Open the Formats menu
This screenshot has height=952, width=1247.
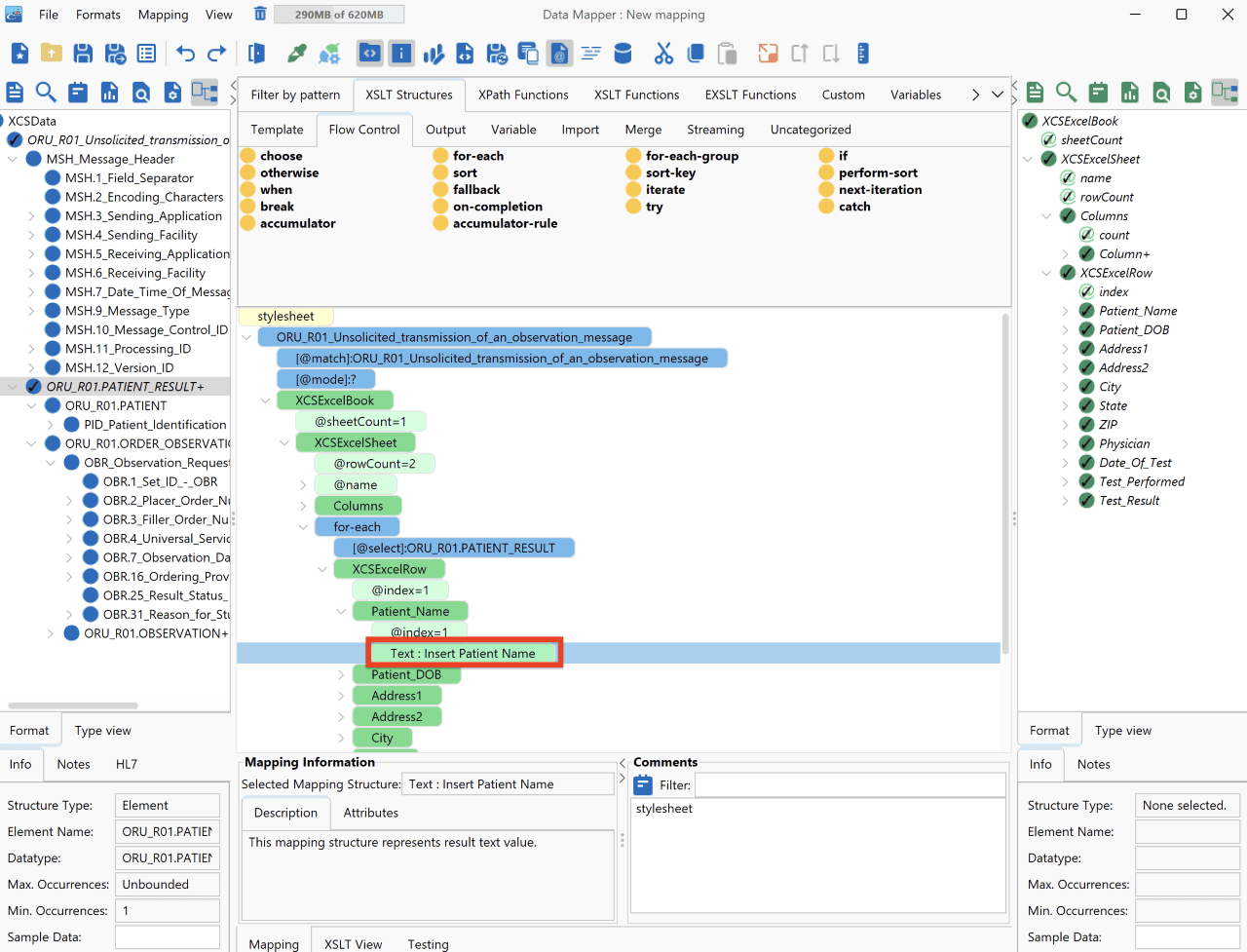pyautogui.click(x=98, y=15)
